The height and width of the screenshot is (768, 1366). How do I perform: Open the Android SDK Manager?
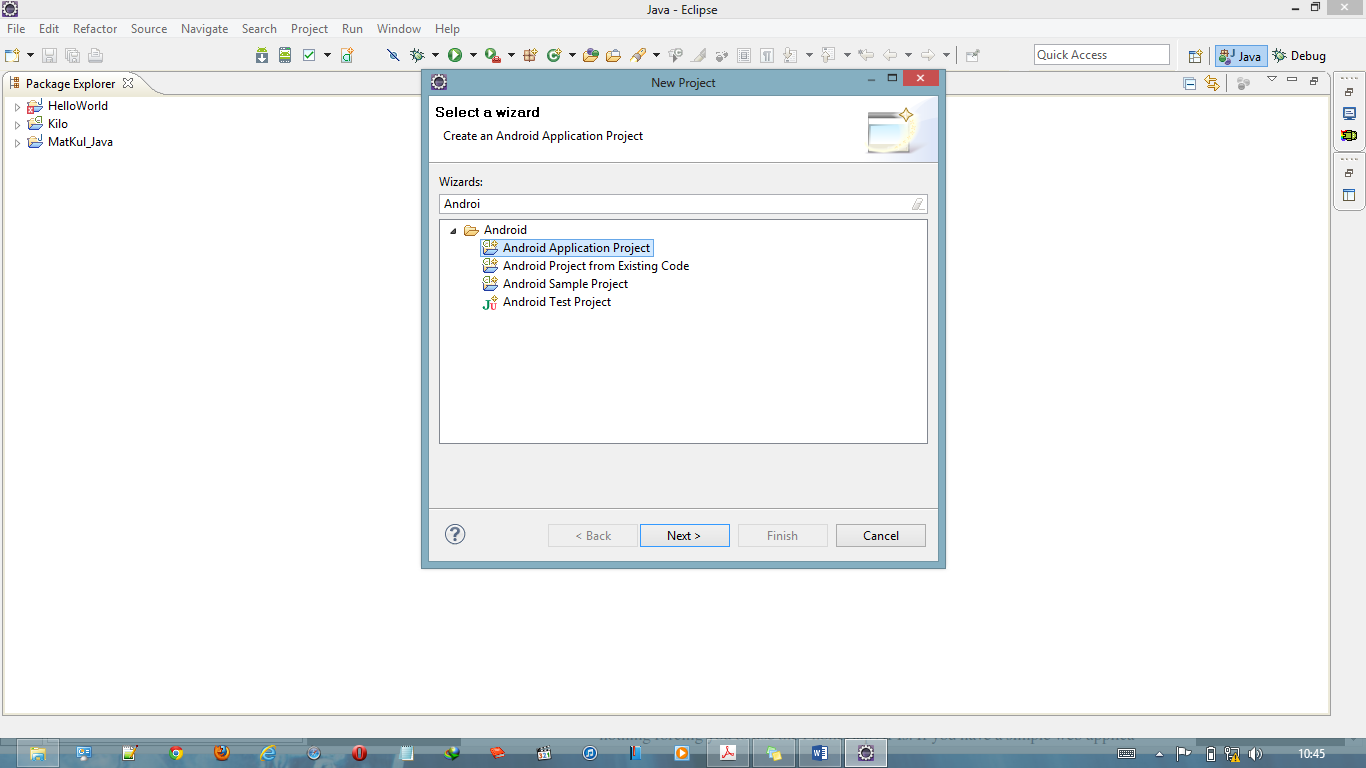pyautogui.click(x=260, y=55)
